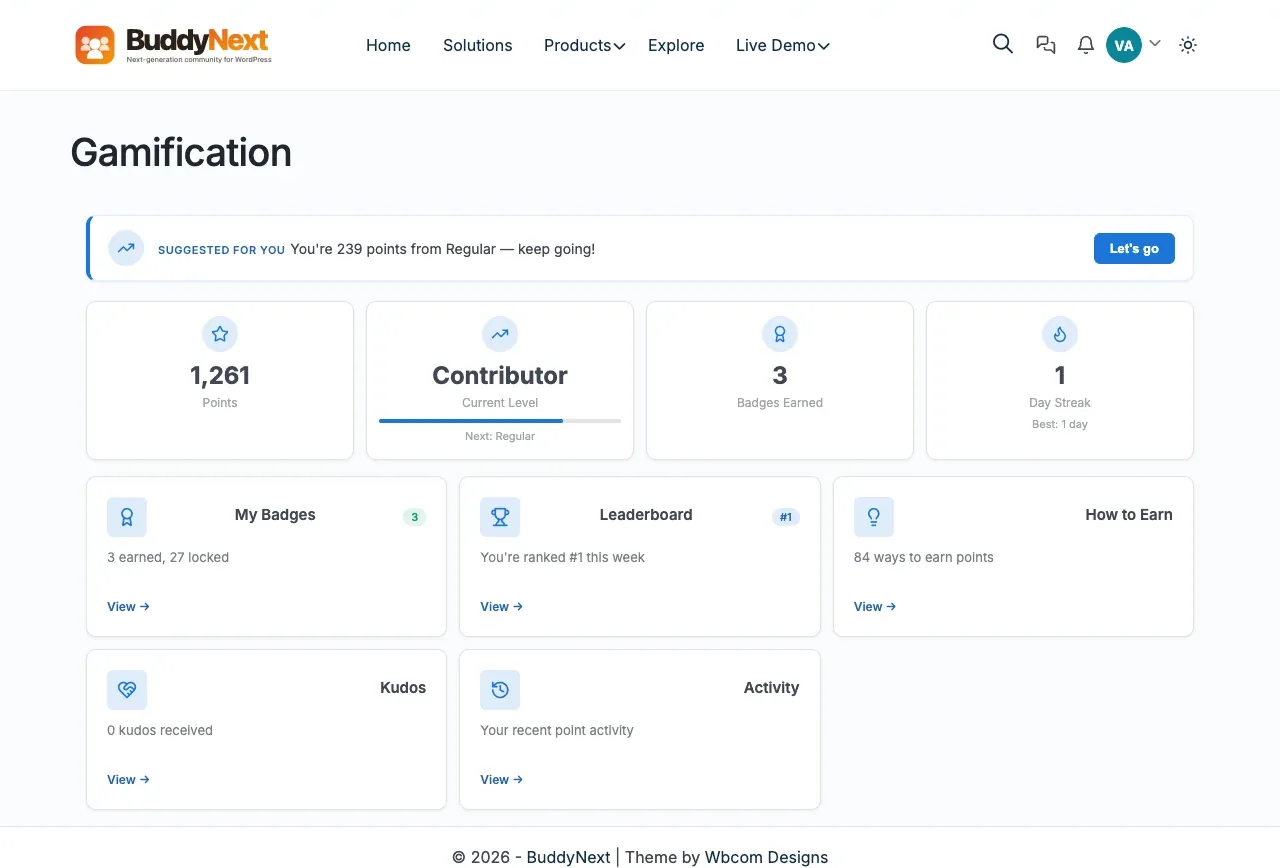Click the star icon on Points card
Image resolution: width=1280 pixels, height=868 pixels.
pos(220,334)
